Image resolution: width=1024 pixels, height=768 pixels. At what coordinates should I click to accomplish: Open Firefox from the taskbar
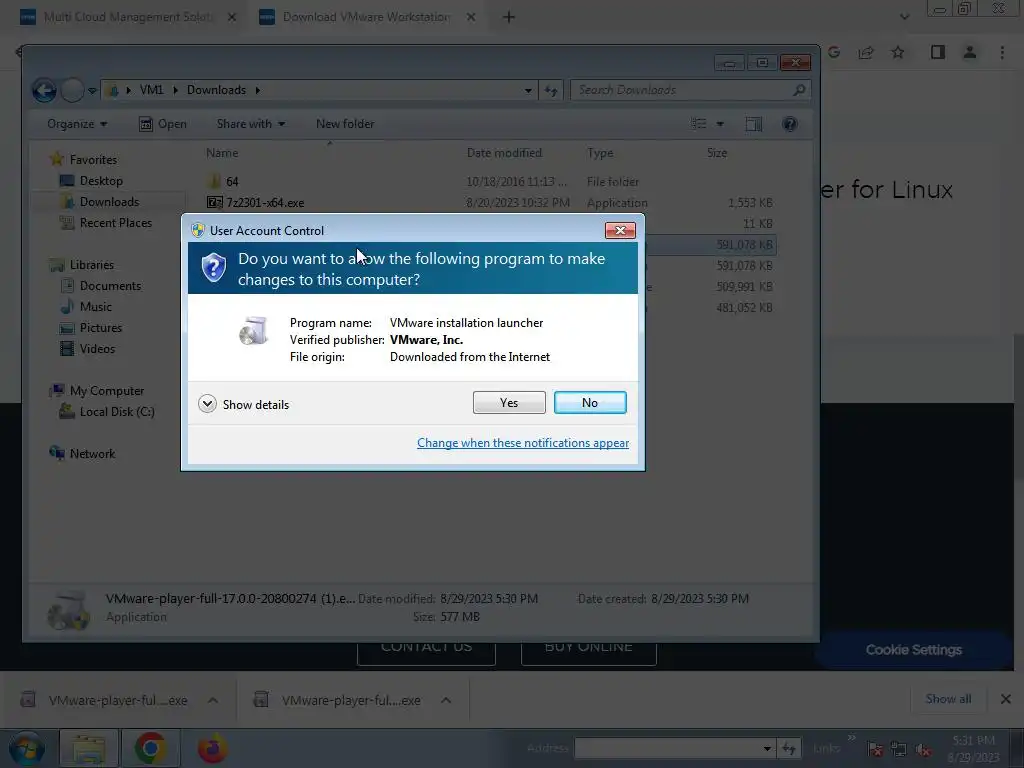coord(213,748)
